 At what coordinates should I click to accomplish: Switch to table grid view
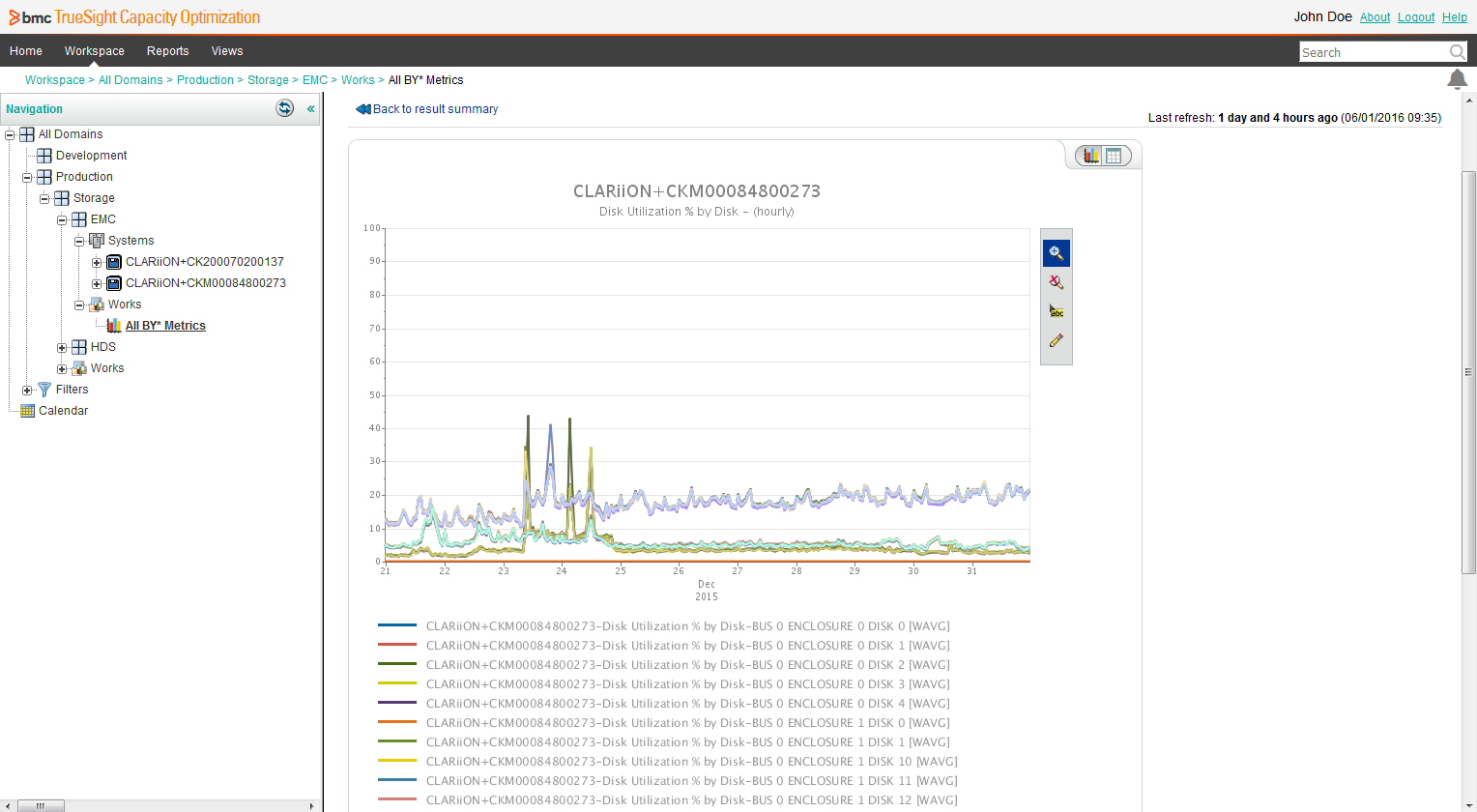point(1114,156)
